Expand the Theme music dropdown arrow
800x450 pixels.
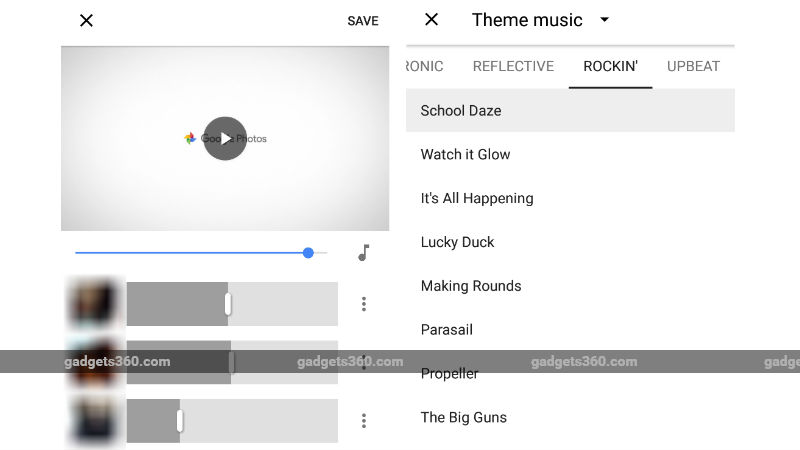point(604,20)
